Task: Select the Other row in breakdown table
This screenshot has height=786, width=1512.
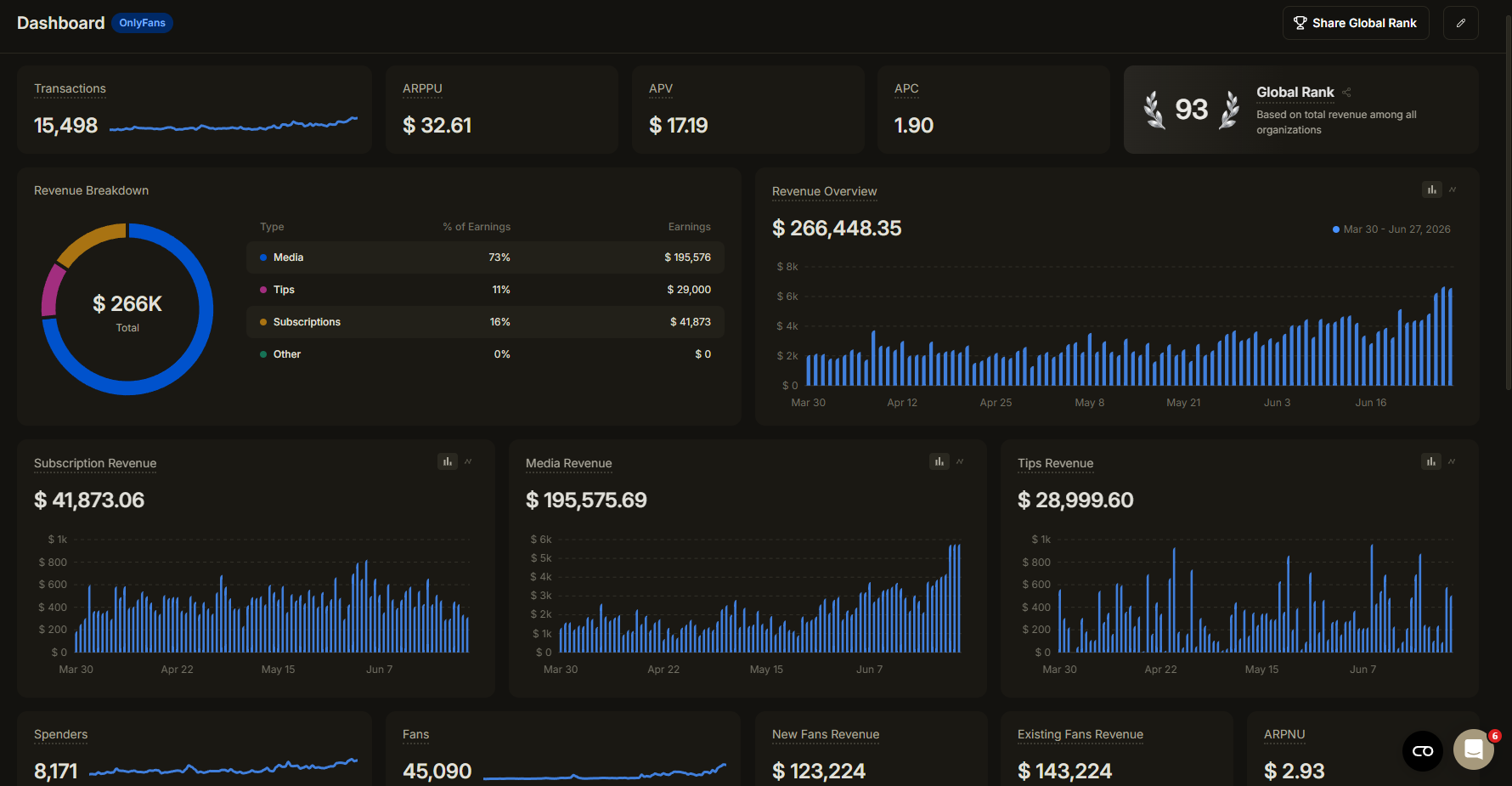Action: tap(485, 354)
